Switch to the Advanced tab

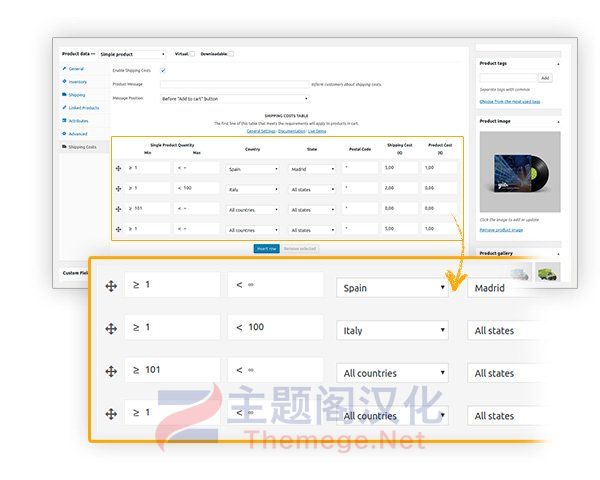pyautogui.click(x=78, y=134)
